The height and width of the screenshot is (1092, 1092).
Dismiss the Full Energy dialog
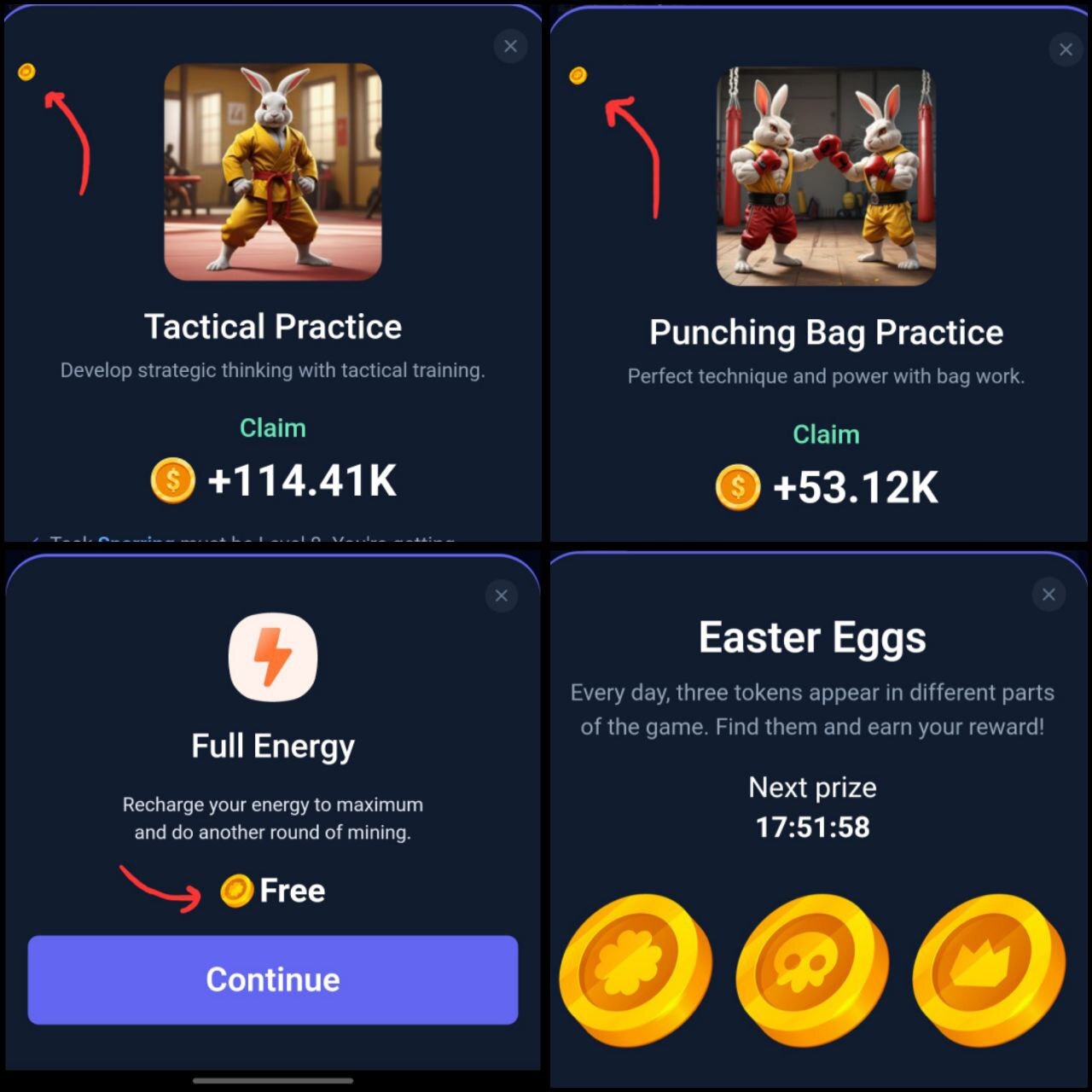tap(502, 595)
